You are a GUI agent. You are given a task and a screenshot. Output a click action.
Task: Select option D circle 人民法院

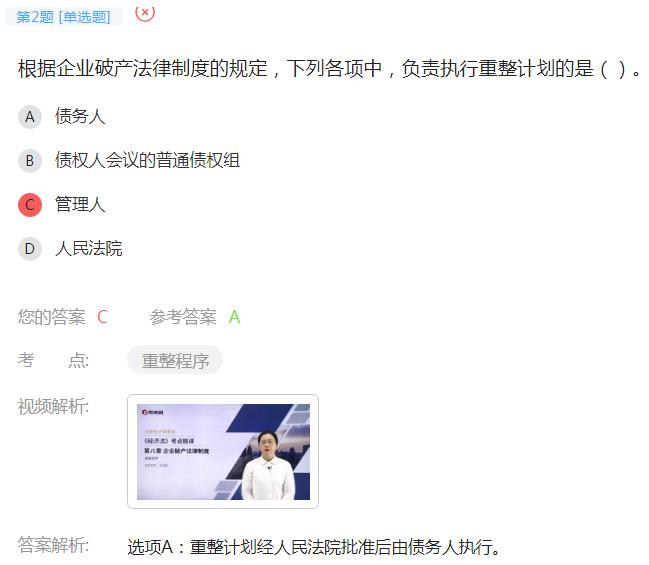30,249
